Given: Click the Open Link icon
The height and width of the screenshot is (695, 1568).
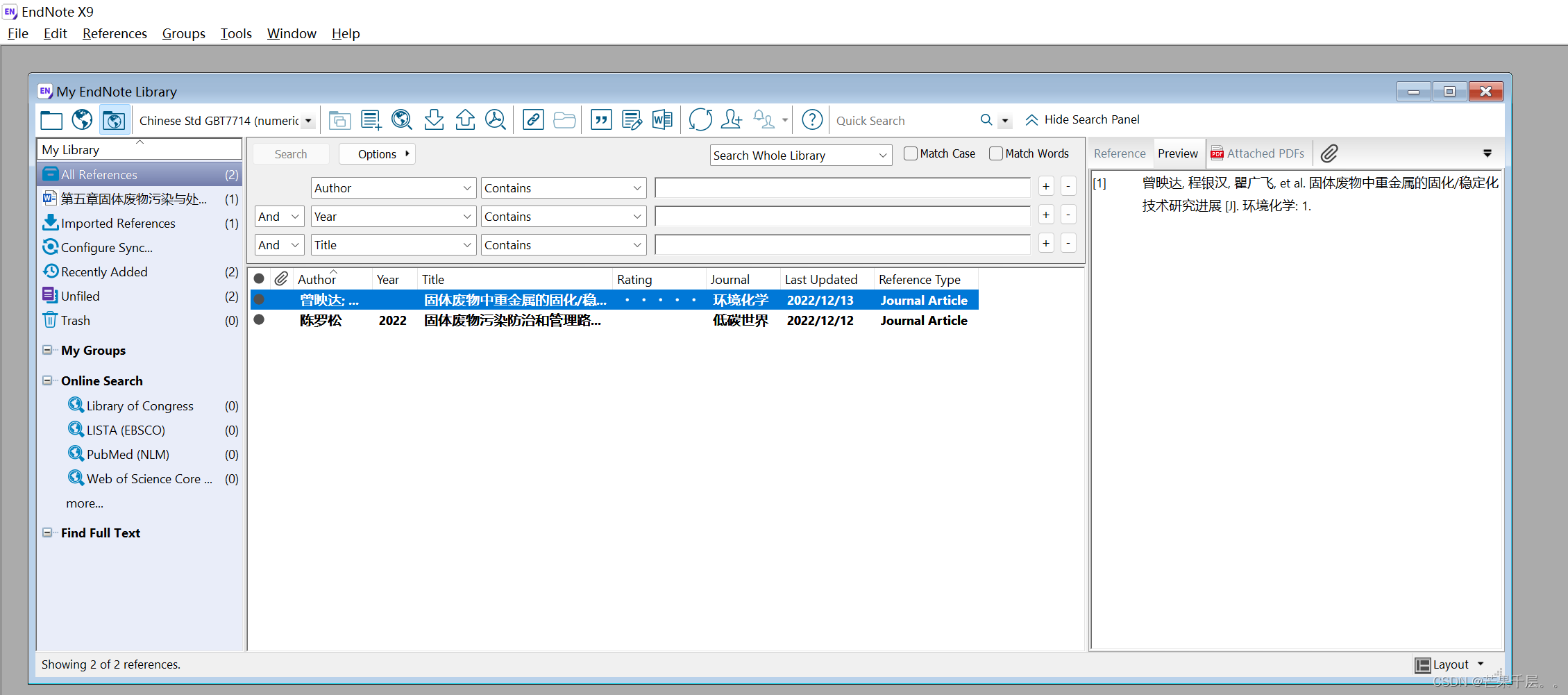Looking at the screenshot, I should coord(533,120).
